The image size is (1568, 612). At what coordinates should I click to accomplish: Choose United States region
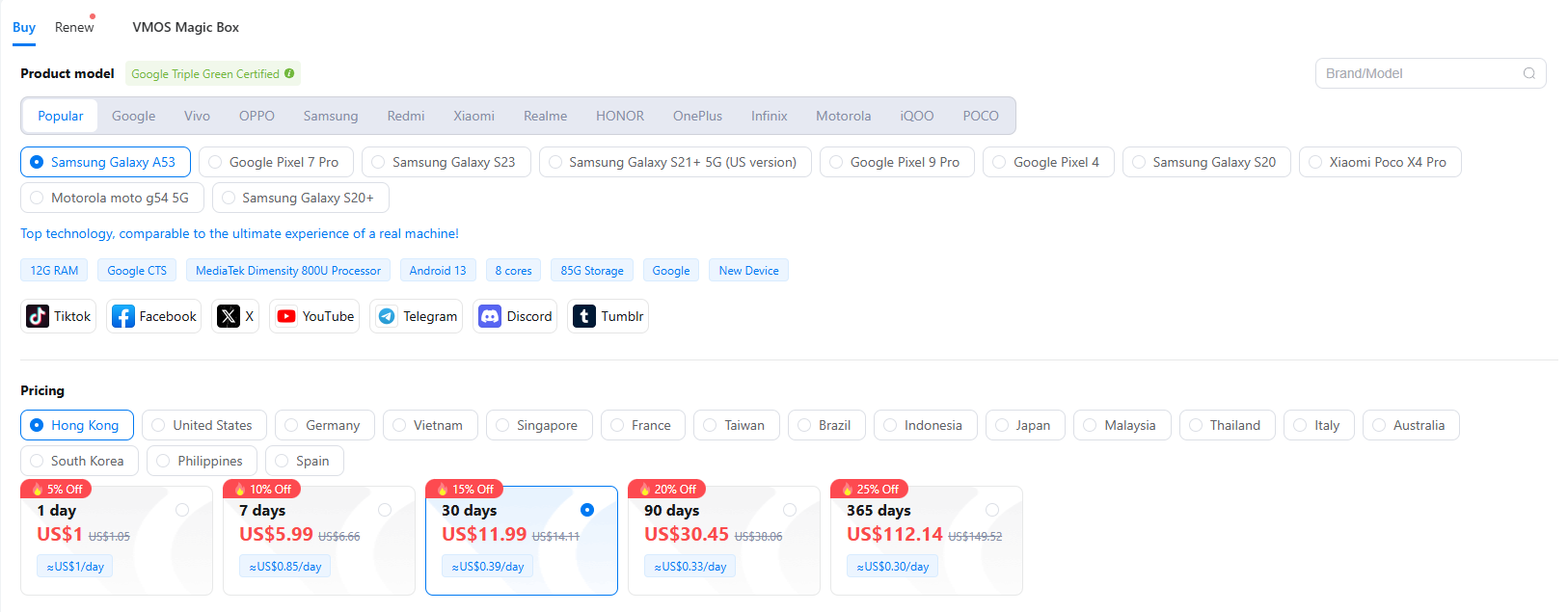(204, 425)
